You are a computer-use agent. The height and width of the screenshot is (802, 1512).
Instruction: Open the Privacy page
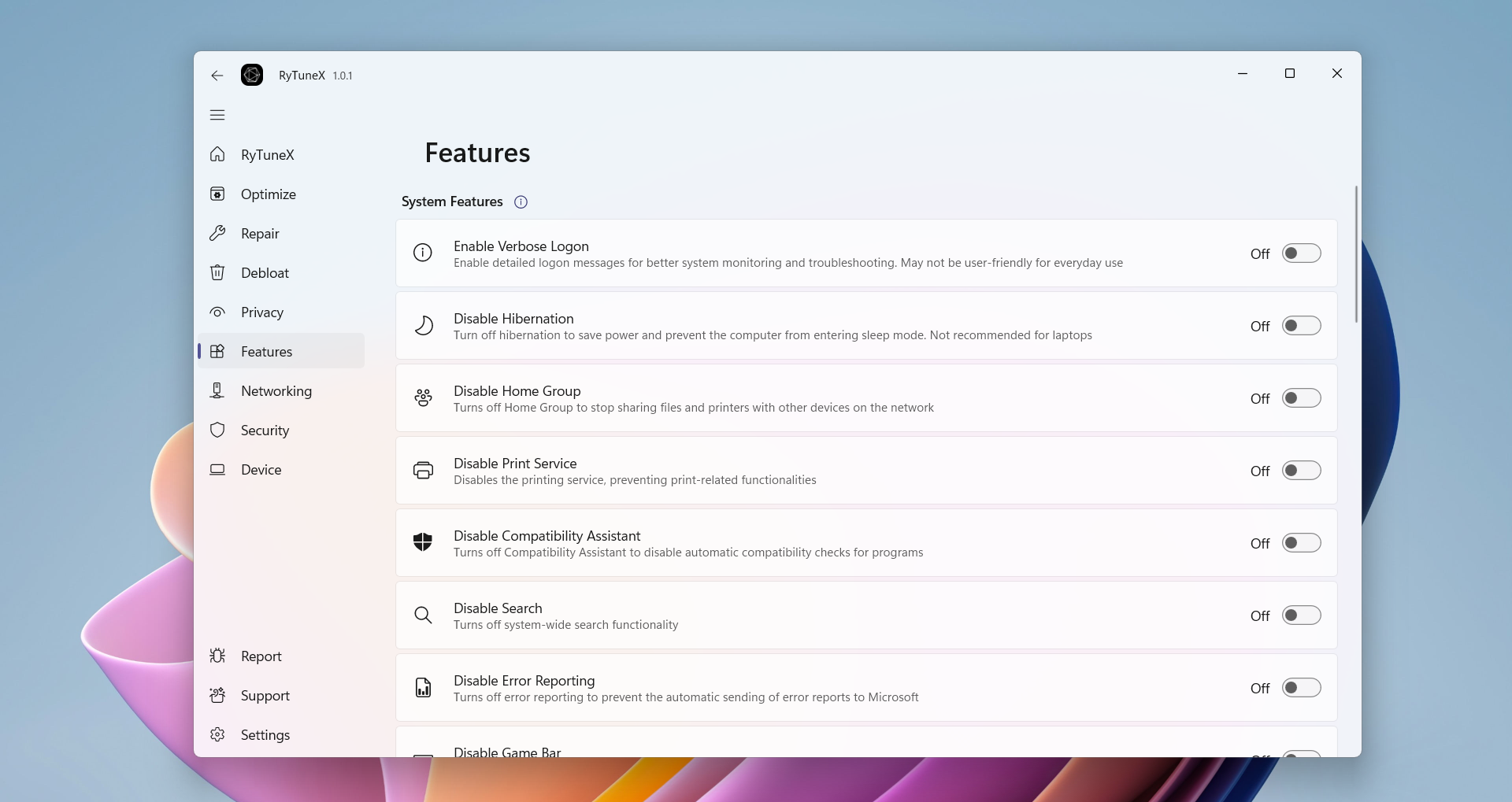(x=262, y=312)
